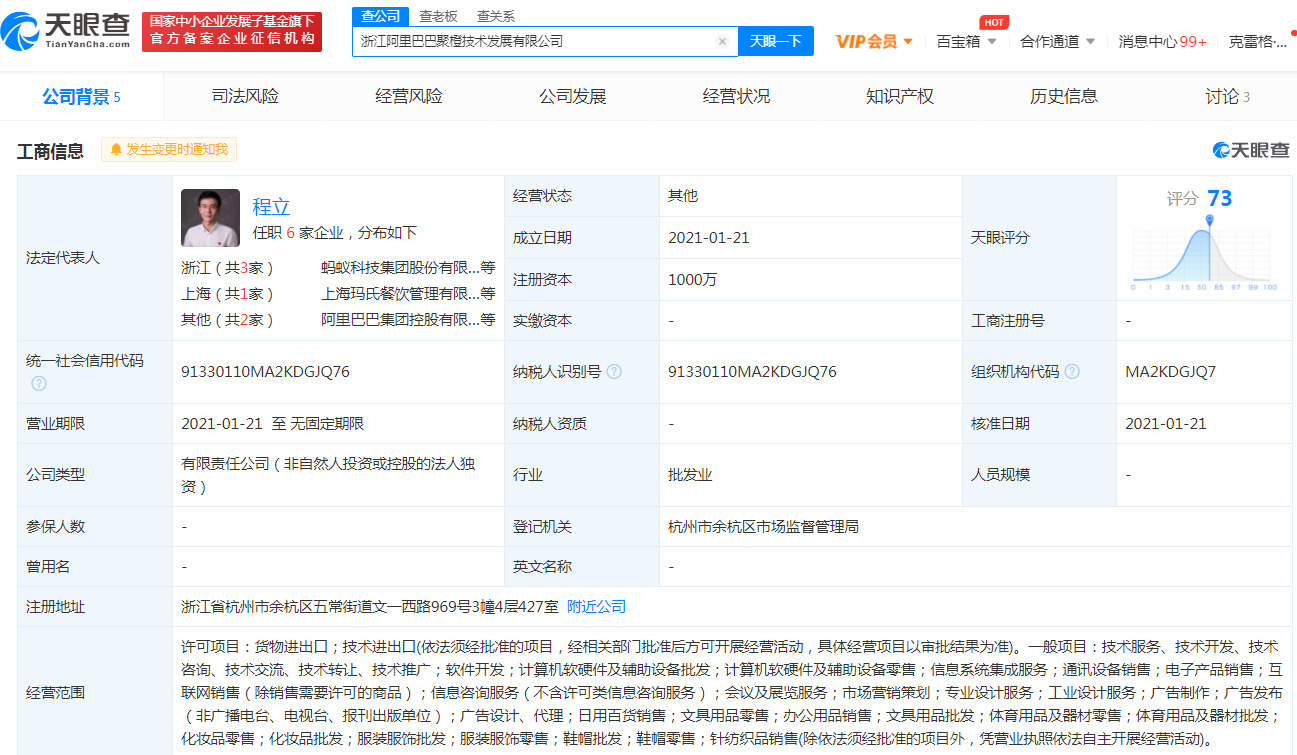Open the 讨论 tab
Screen dimensions: 1297x755
tap(1227, 97)
